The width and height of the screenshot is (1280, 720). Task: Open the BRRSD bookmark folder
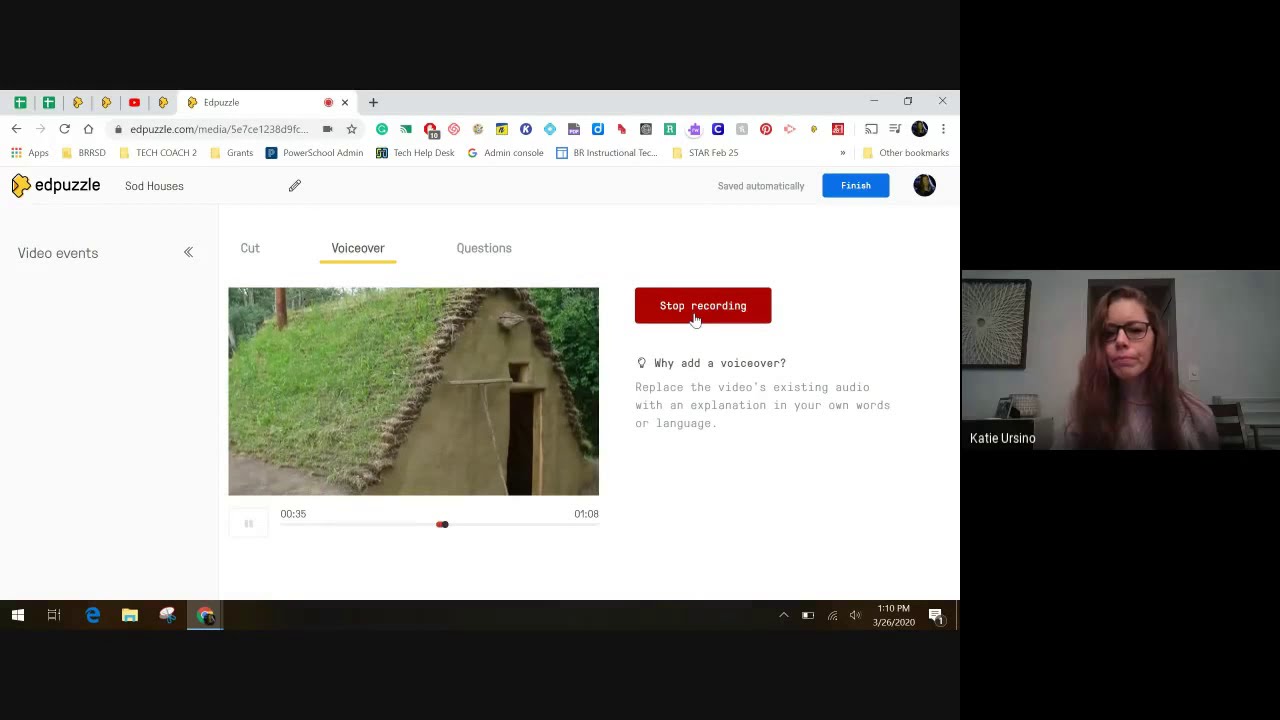(x=84, y=153)
